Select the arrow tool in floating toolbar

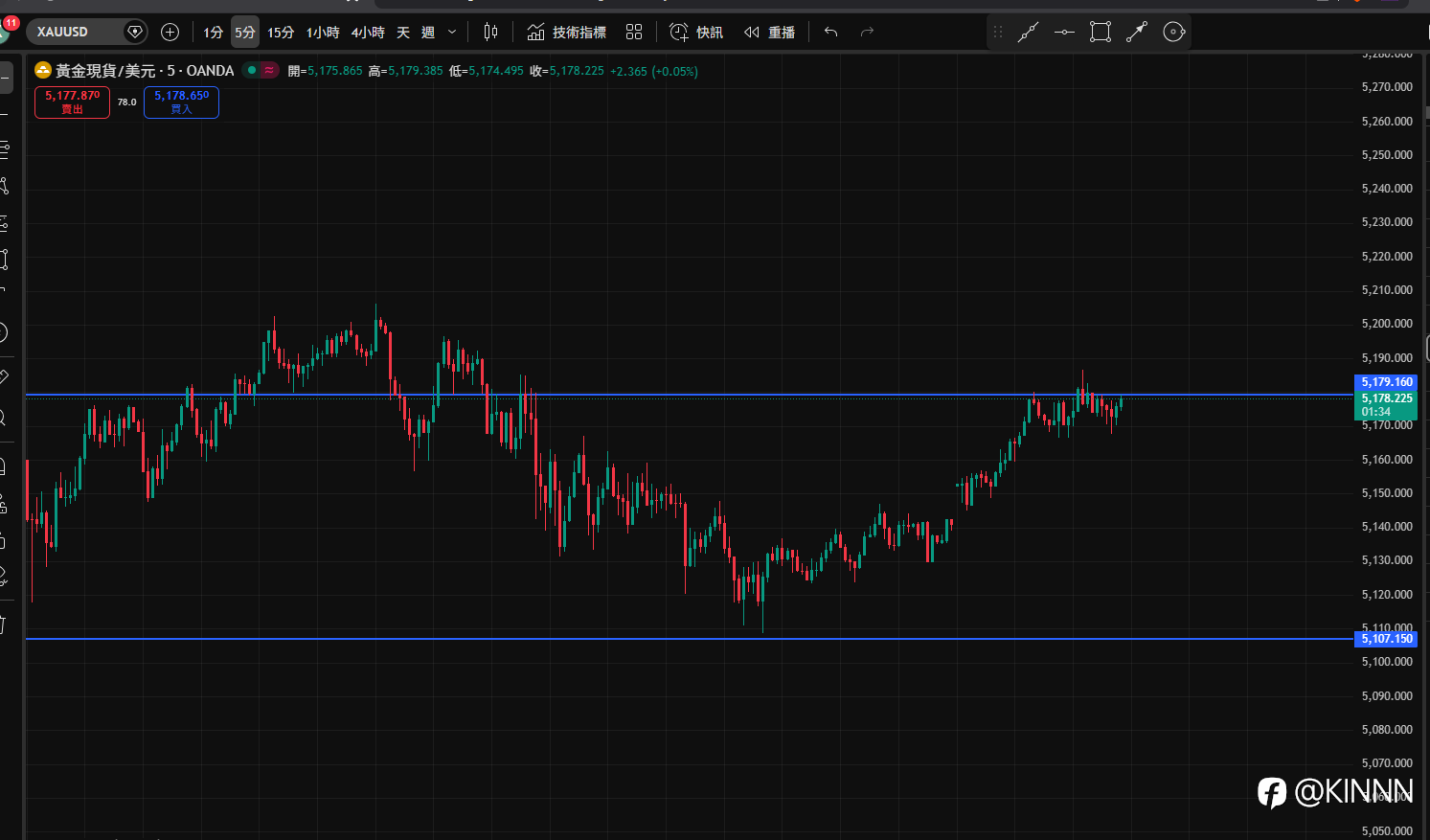pyautogui.click(x=1137, y=33)
